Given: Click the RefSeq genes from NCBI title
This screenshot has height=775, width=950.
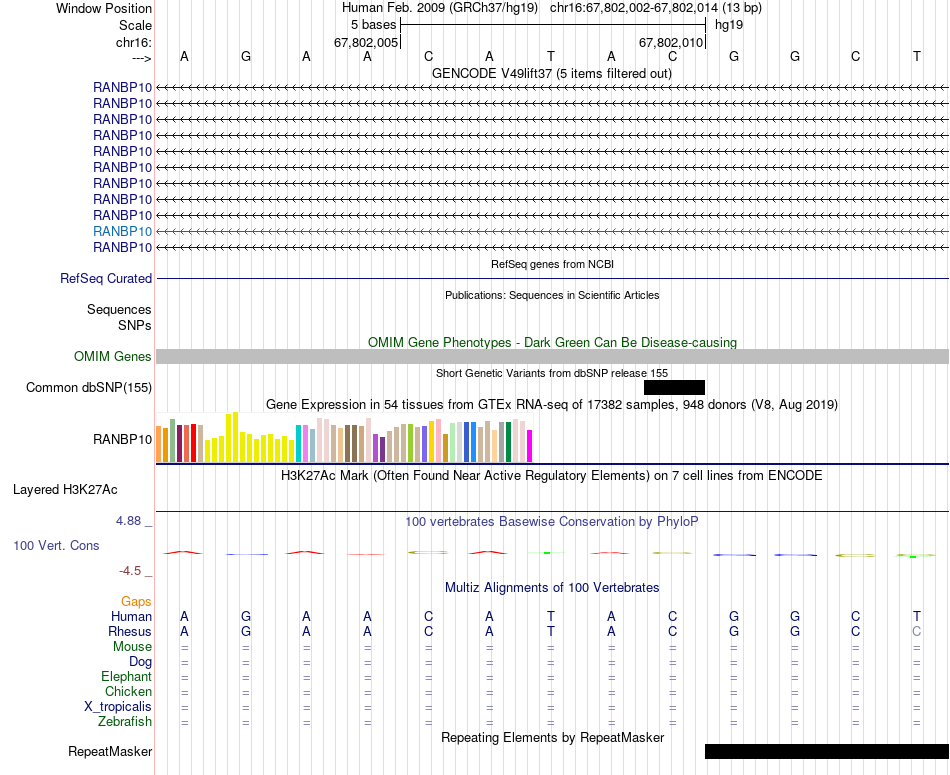Looking at the screenshot, I should point(553,264).
